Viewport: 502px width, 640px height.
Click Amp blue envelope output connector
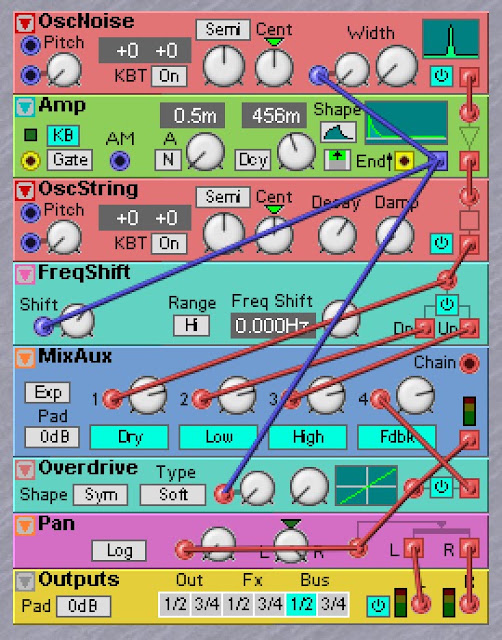[440, 161]
